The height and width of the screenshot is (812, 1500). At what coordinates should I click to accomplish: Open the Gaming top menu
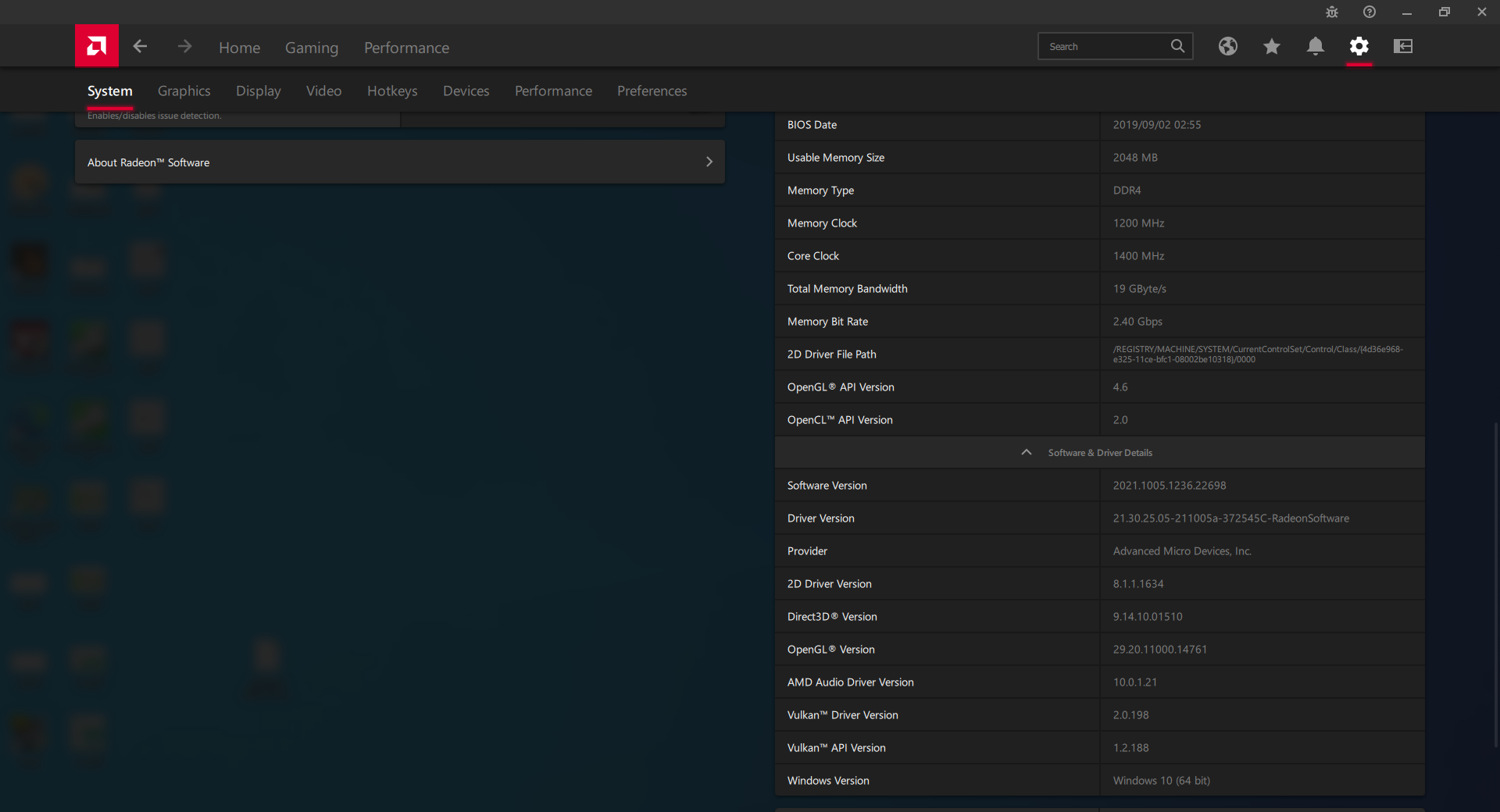pyautogui.click(x=312, y=48)
